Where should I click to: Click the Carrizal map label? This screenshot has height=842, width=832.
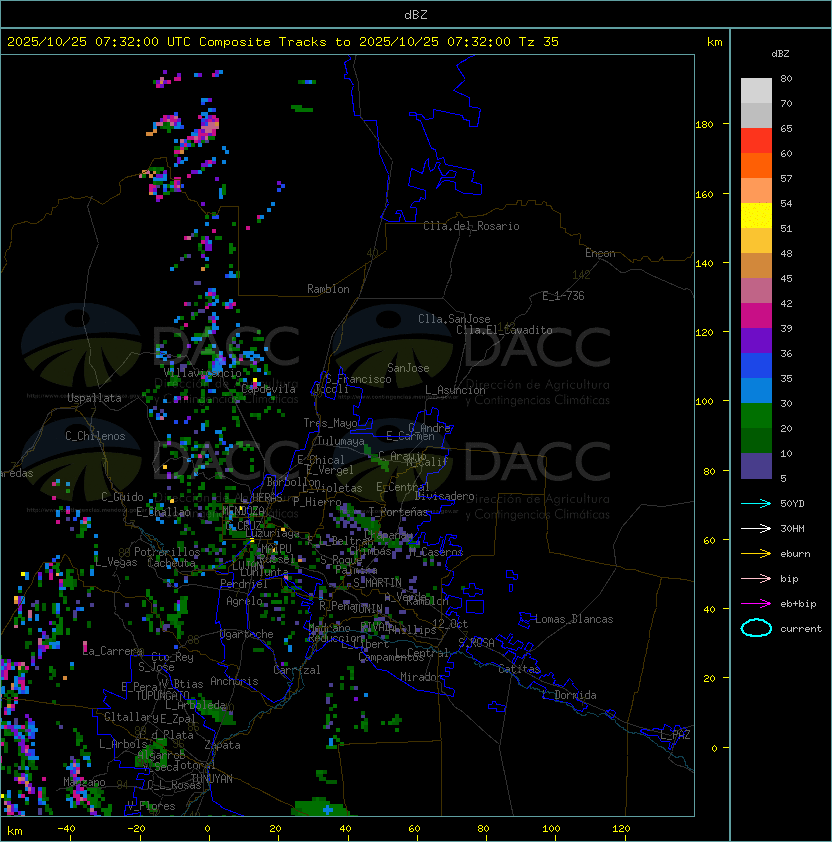click(x=297, y=670)
